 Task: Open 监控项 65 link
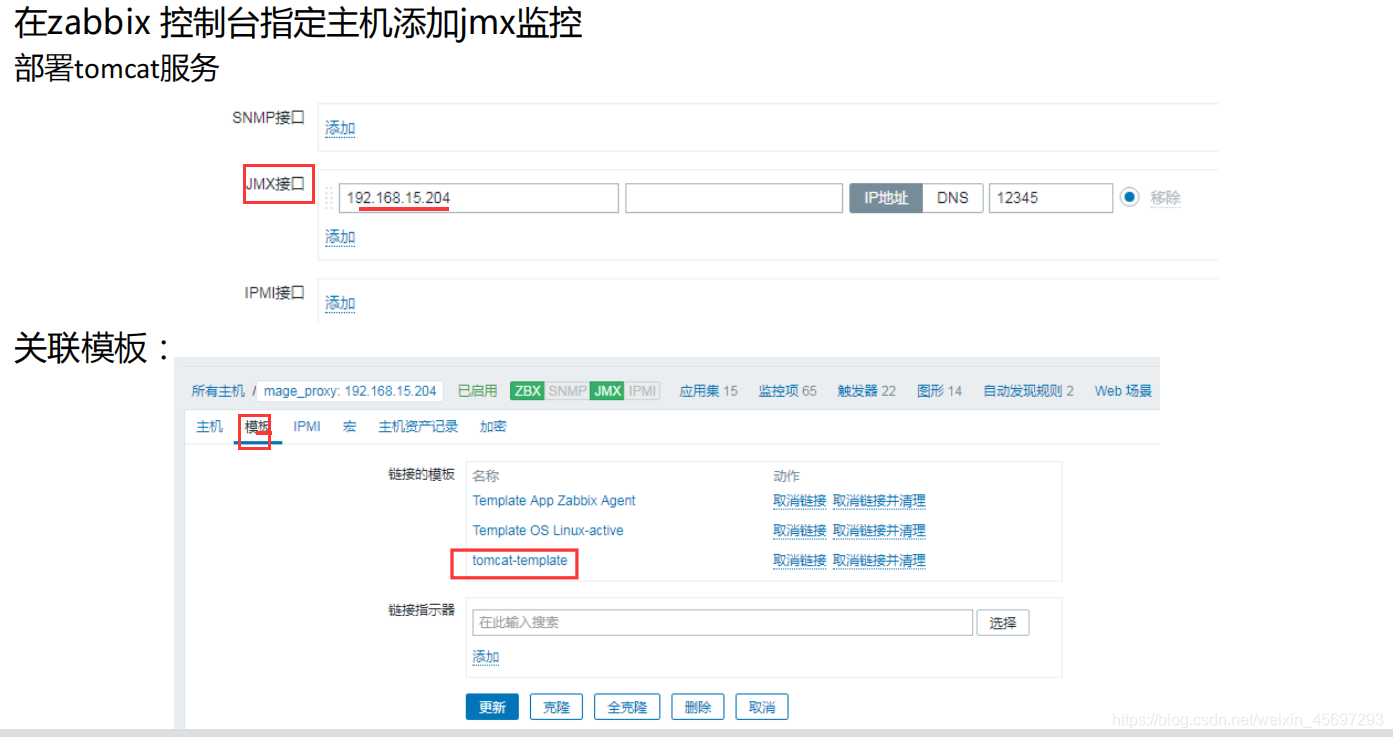pos(787,391)
